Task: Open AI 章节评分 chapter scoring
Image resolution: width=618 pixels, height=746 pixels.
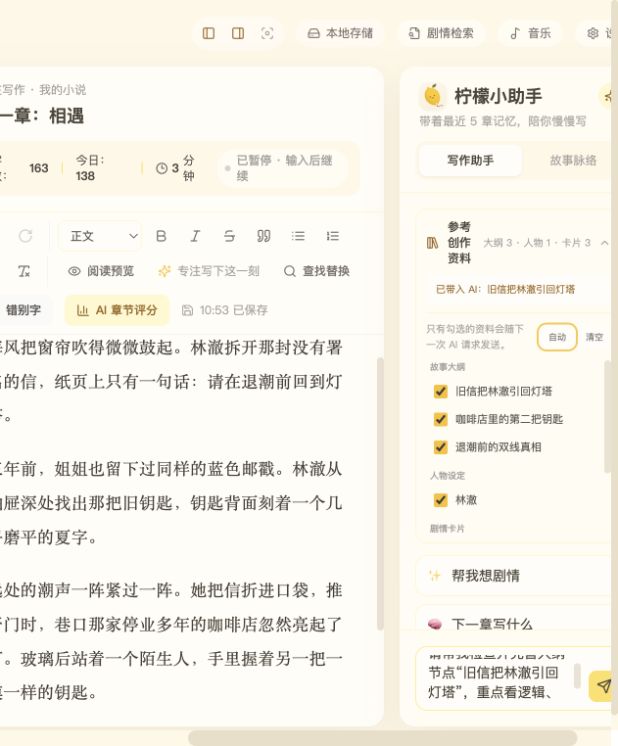Action: [117, 310]
